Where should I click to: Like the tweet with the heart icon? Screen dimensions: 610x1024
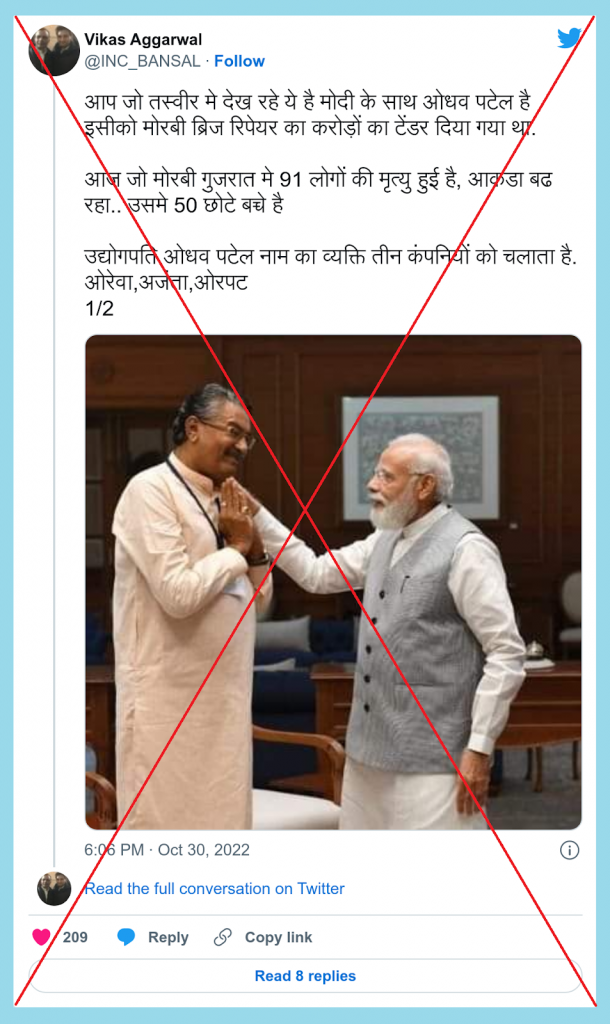(x=42, y=937)
